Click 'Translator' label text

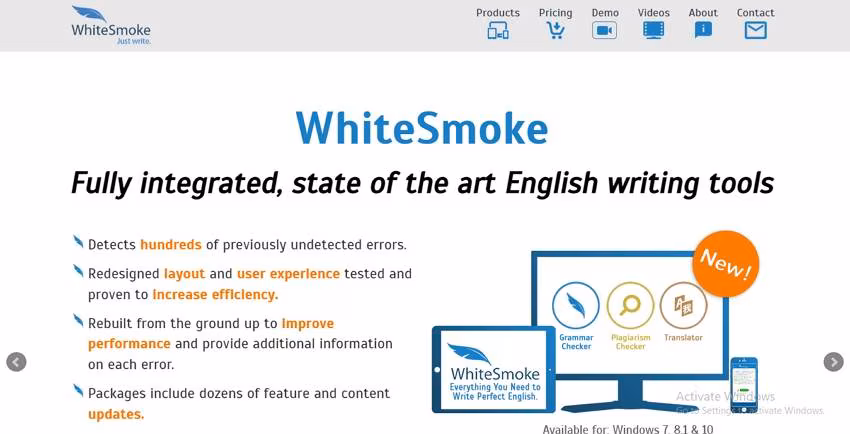[x=683, y=338]
